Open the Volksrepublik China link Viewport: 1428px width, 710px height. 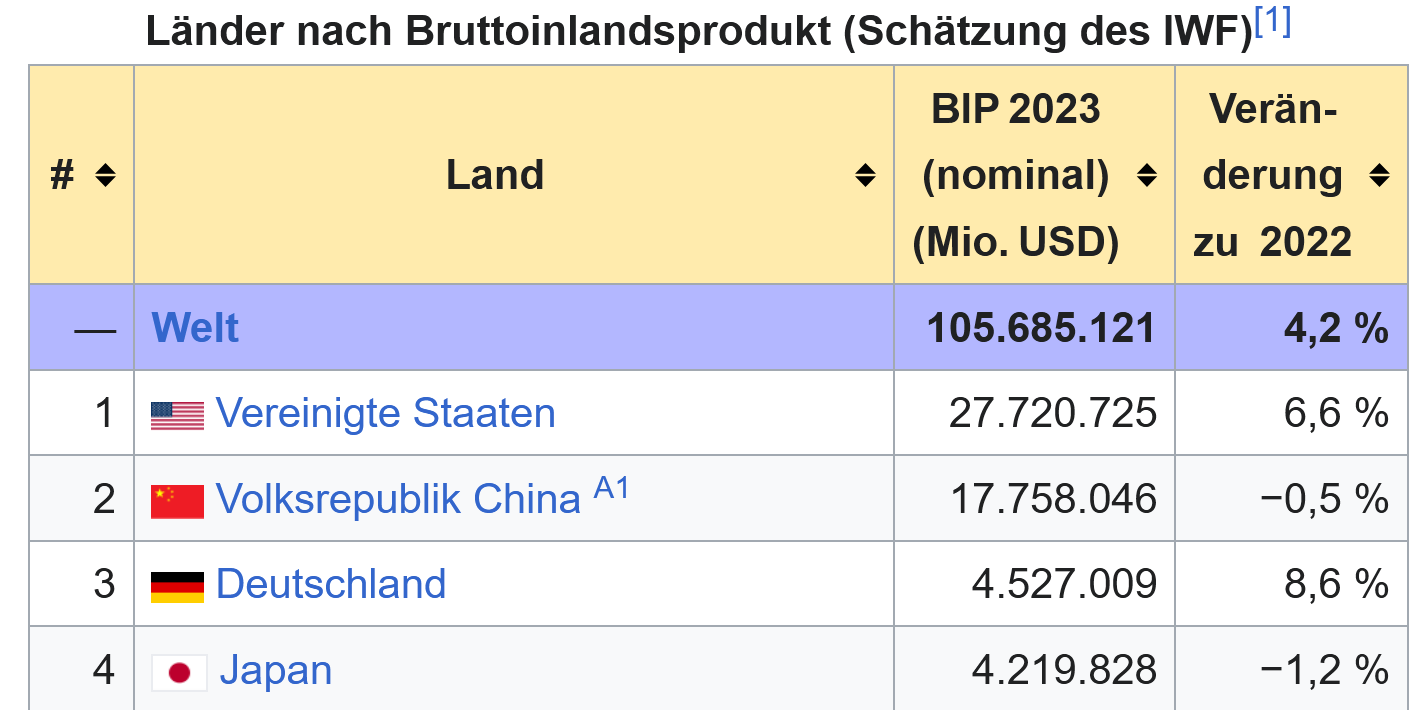coord(398,499)
